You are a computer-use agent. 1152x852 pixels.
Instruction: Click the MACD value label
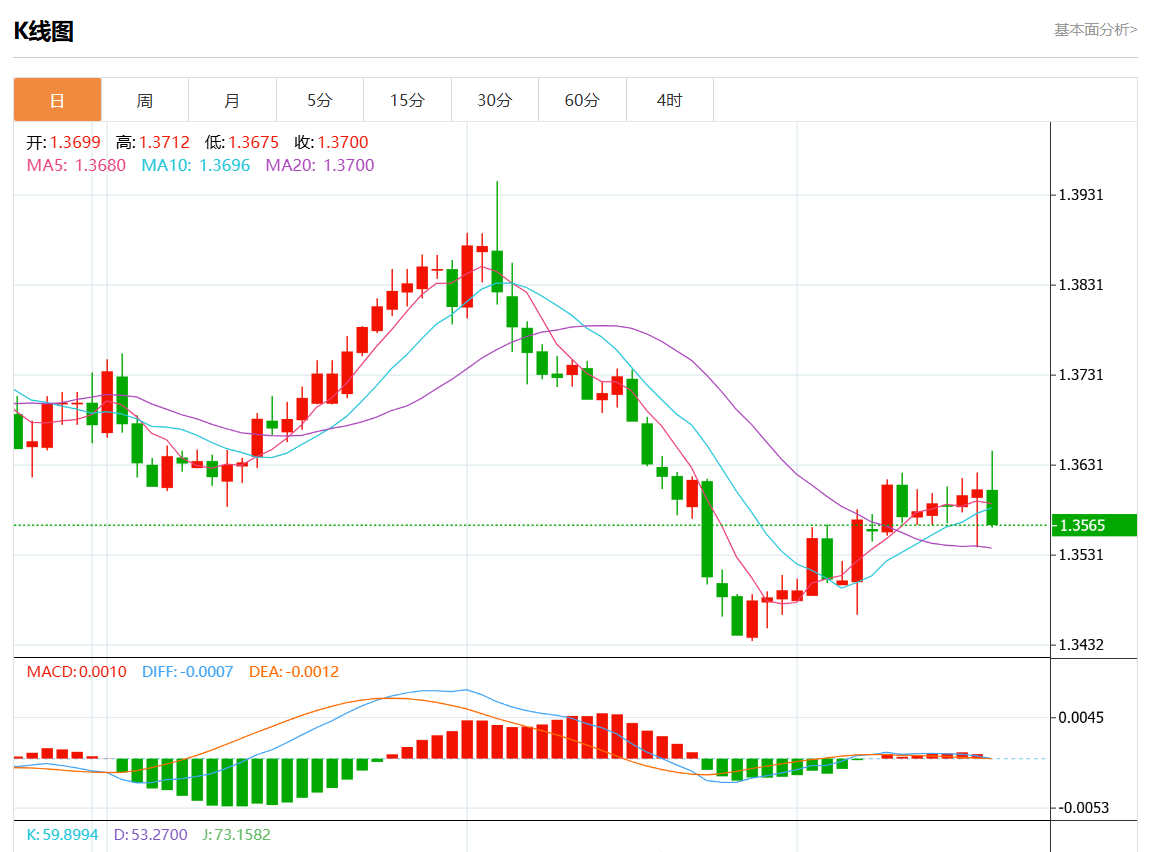click(x=76, y=672)
